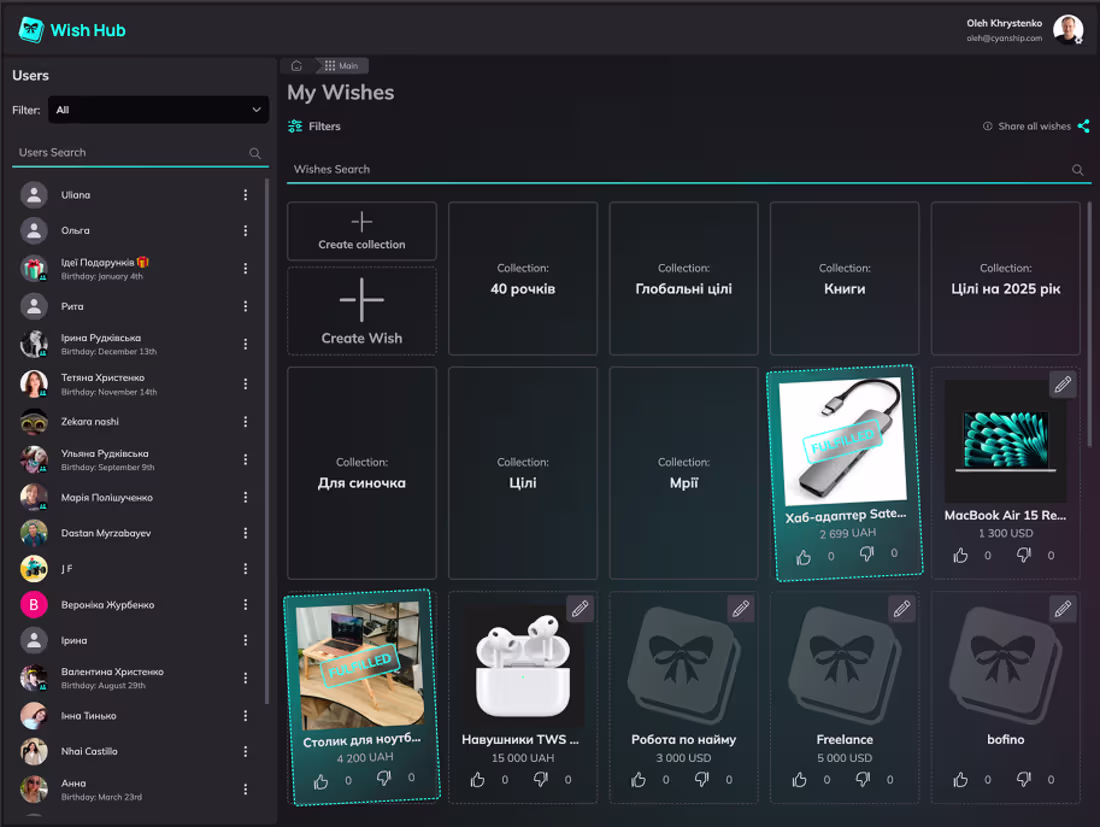Click the info icon beside Share all wishes

[987, 126]
